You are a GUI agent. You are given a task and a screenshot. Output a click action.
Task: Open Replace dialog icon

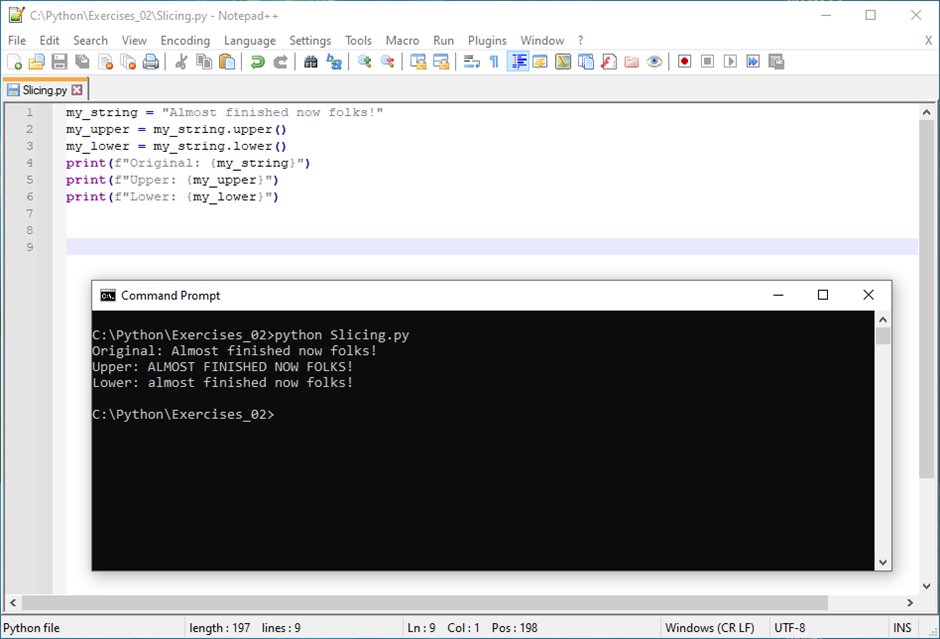[x=334, y=62]
